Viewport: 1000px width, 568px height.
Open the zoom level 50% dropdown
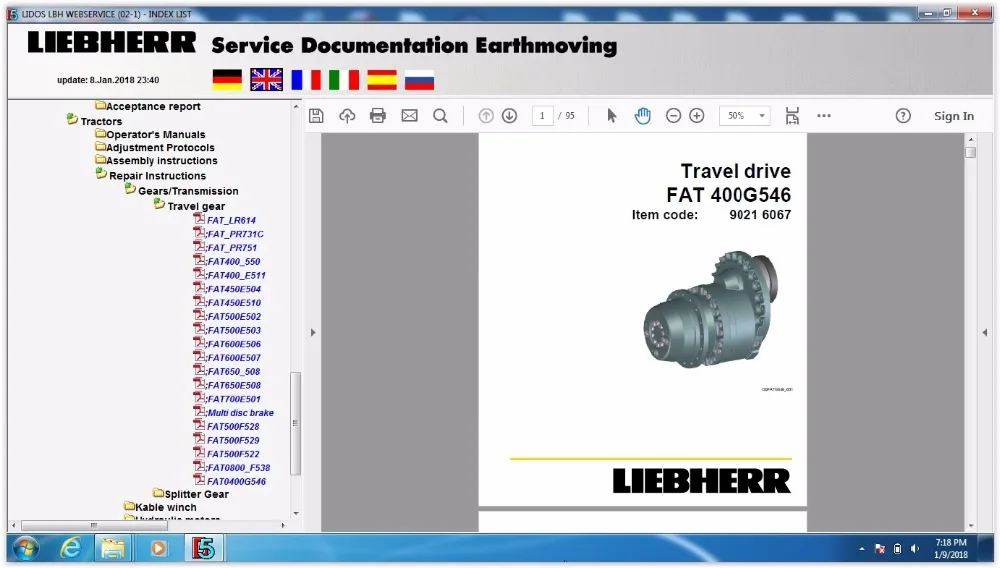[x=745, y=116]
